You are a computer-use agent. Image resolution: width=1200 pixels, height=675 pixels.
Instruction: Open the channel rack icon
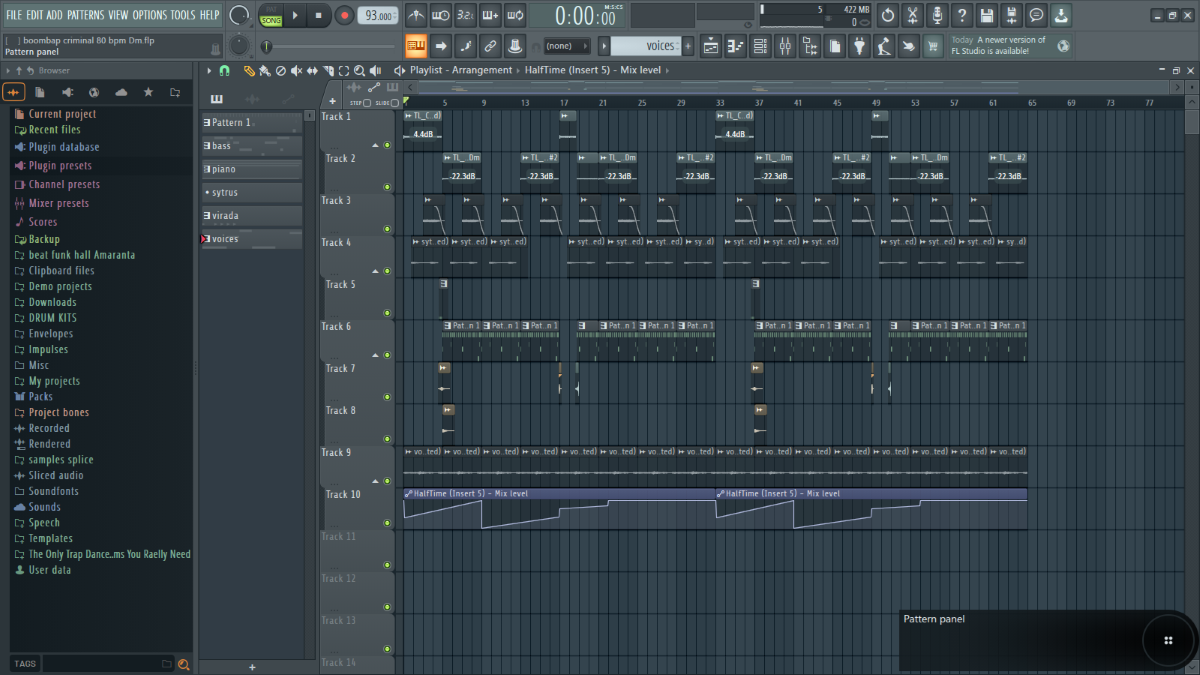[760, 46]
